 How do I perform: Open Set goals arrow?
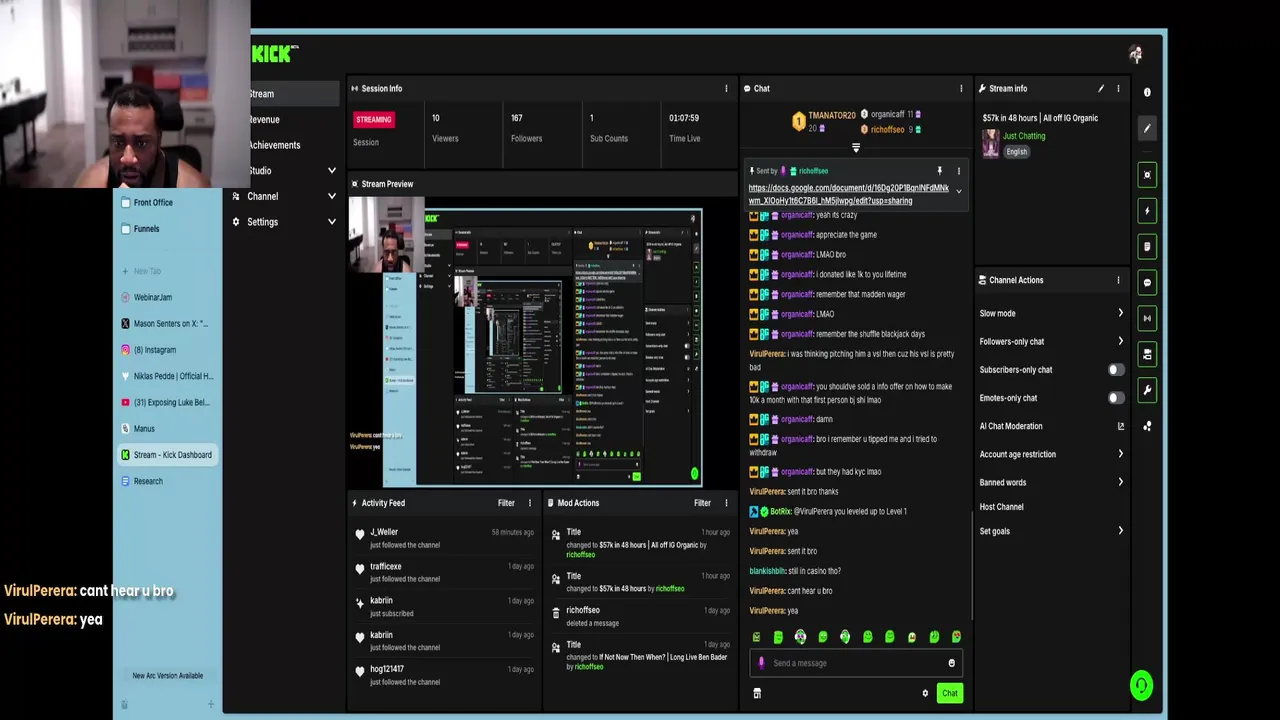(x=1120, y=531)
